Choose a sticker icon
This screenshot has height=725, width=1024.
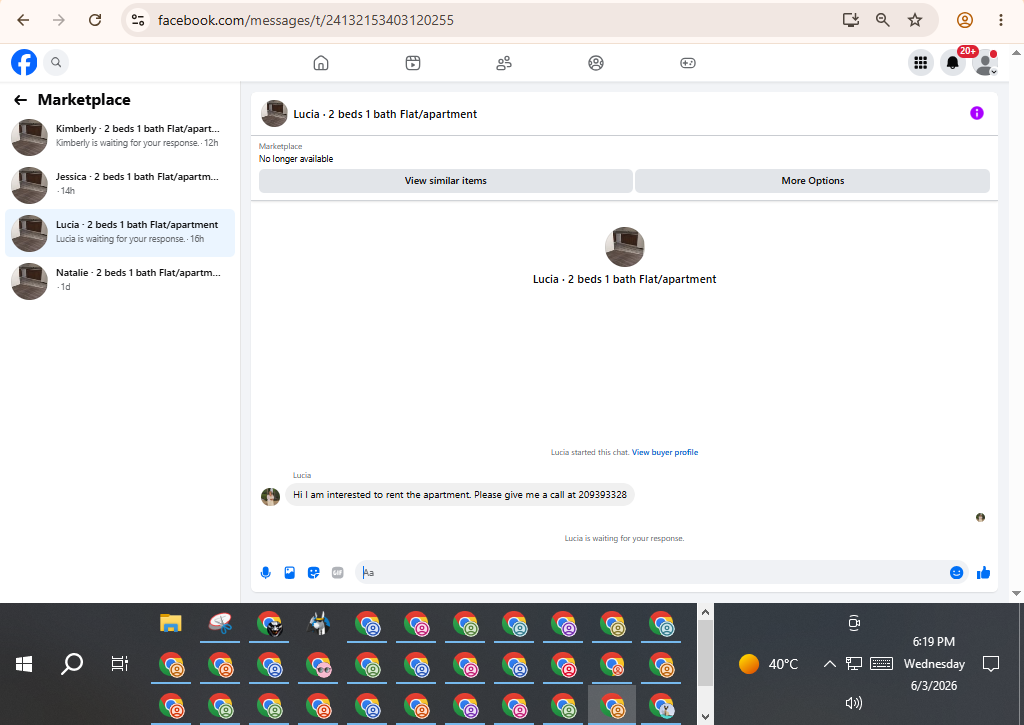pyautogui.click(x=313, y=573)
